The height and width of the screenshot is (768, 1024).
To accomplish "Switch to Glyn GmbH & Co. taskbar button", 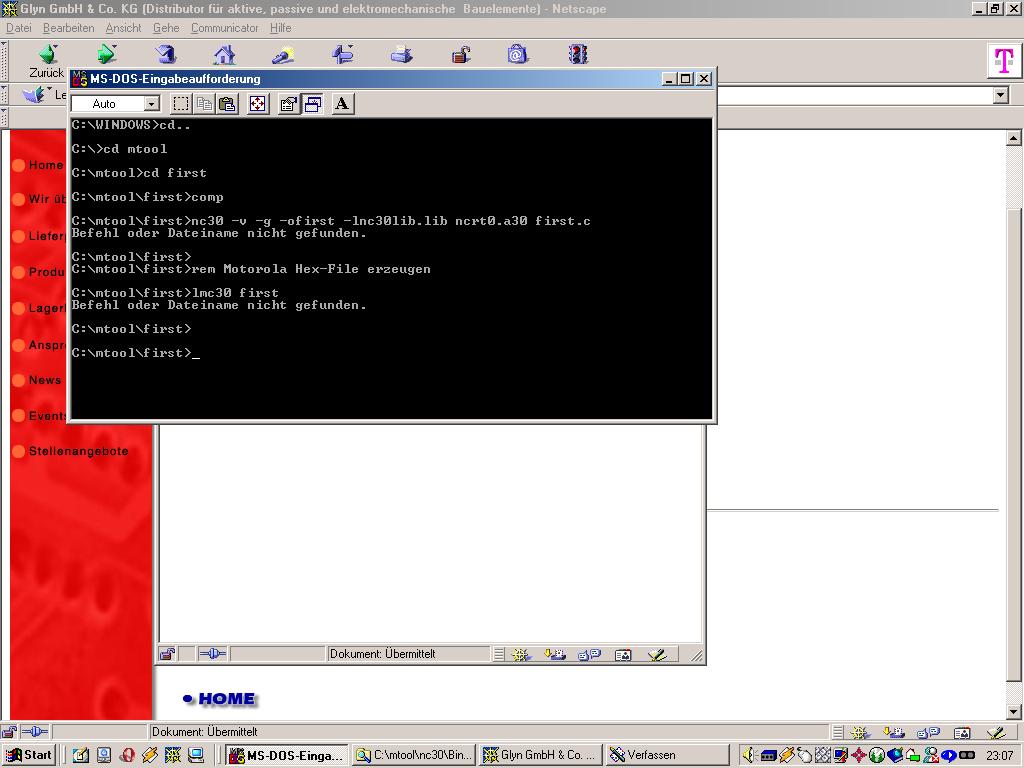I will pyautogui.click(x=539, y=755).
